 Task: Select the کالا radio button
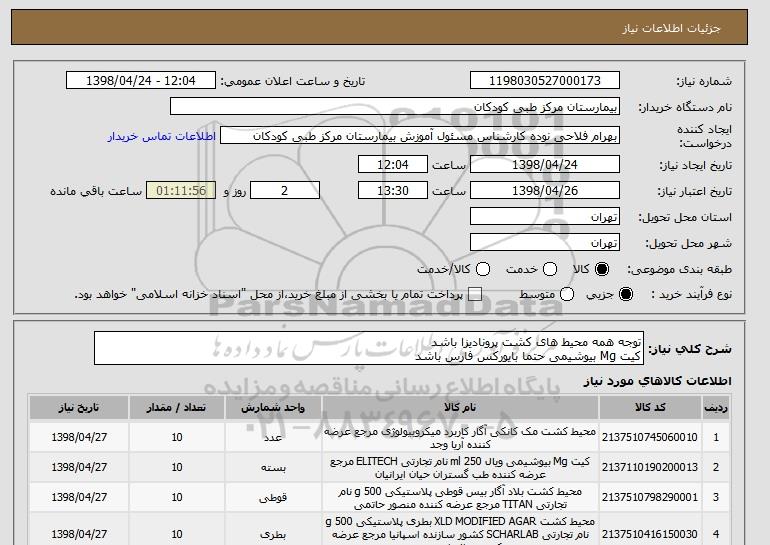pyautogui.click(x=602, y=269)
